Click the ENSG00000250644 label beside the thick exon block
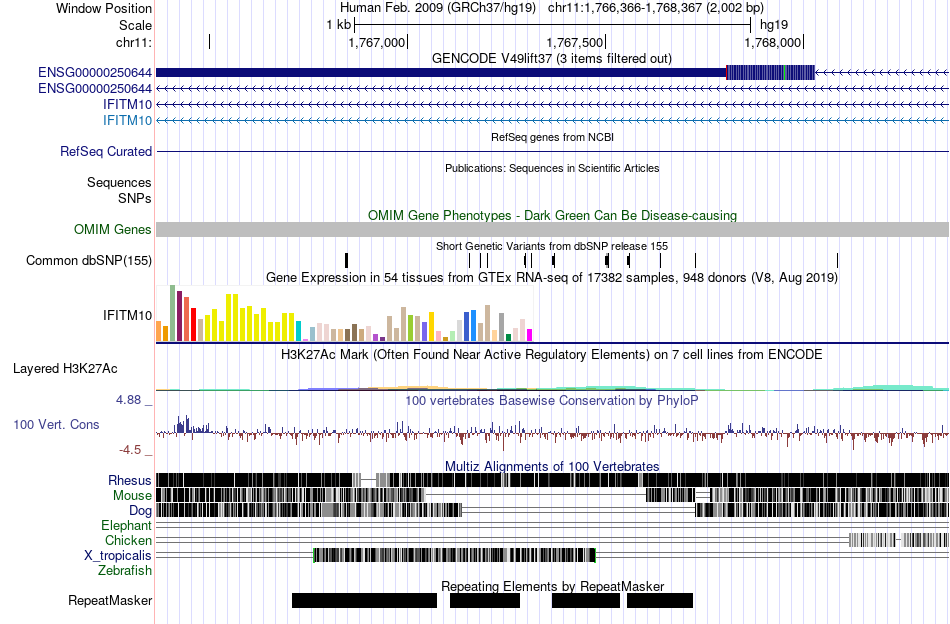This screenshot has height=624, width=950. (x=95, y=73)
